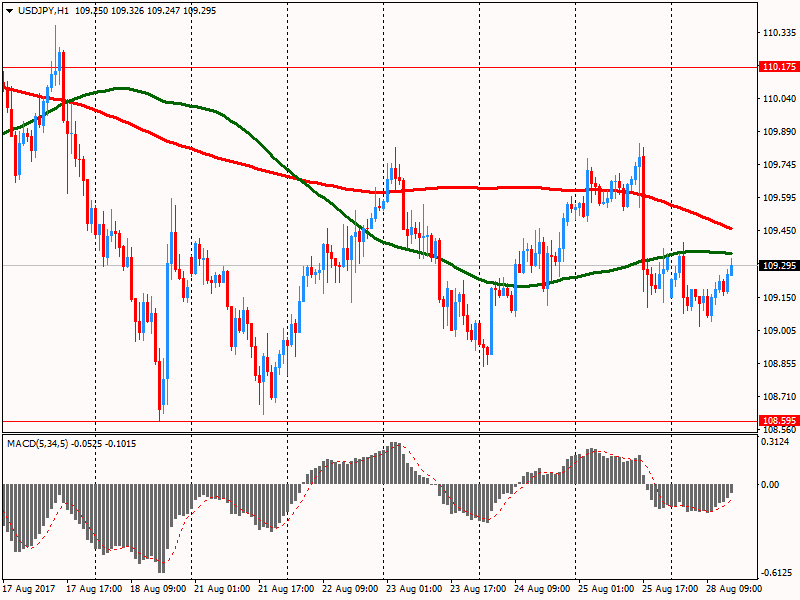Click the current price label 109.295
This screenshot has height=600, width=800.
(x=779, y=265)
